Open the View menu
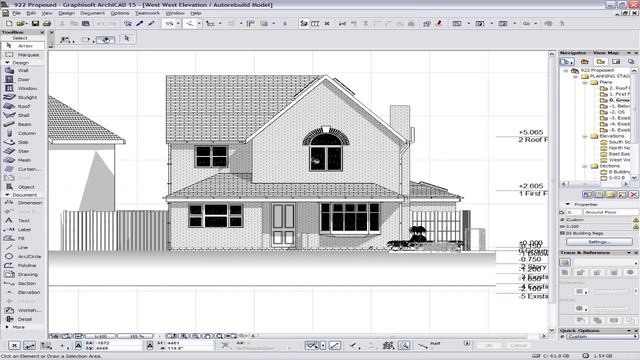The image size is (640, 360). pyautogui.click(x=47, y=13)
